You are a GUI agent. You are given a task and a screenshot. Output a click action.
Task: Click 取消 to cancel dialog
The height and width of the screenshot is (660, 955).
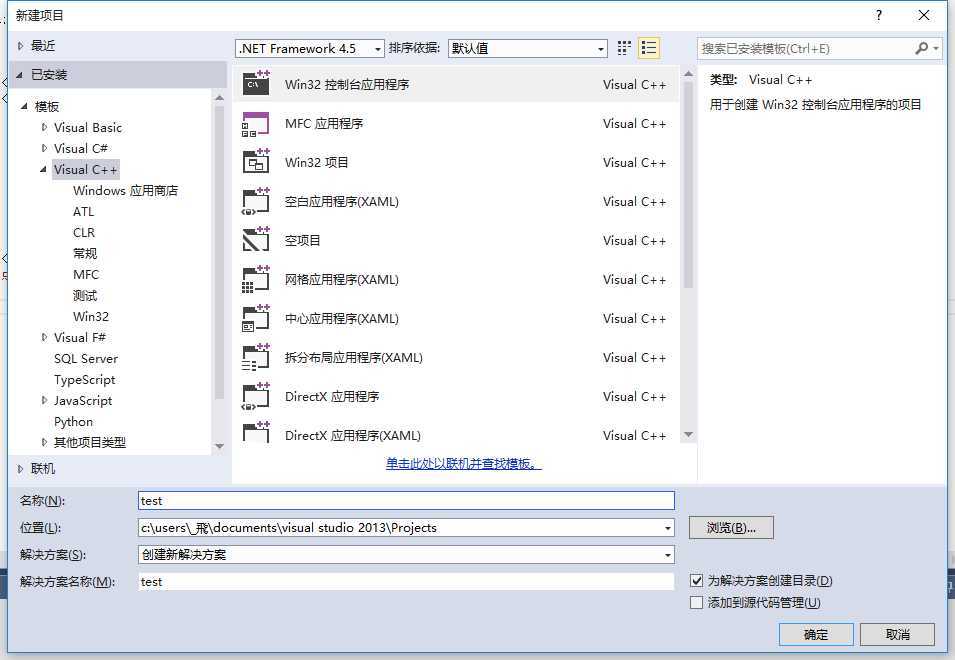point(898,634)
